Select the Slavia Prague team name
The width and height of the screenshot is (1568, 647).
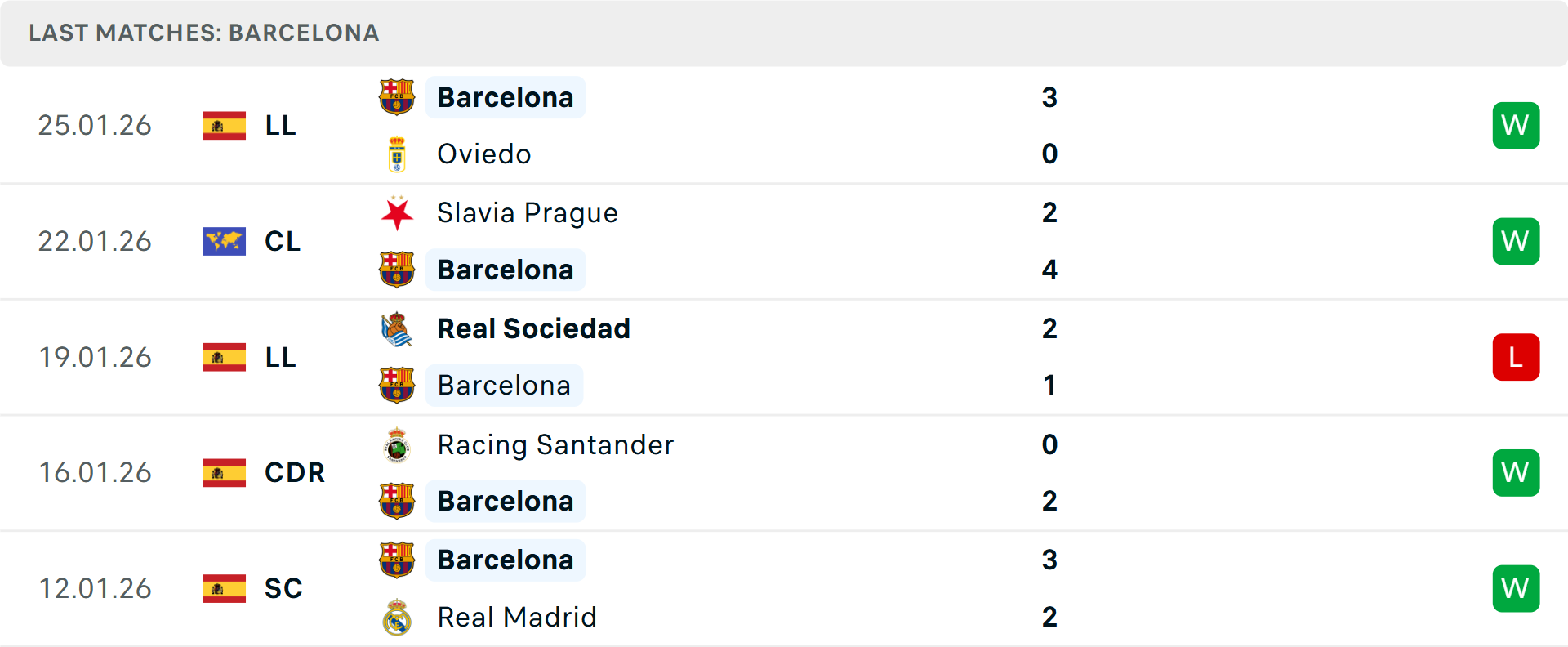pos(528,212)
